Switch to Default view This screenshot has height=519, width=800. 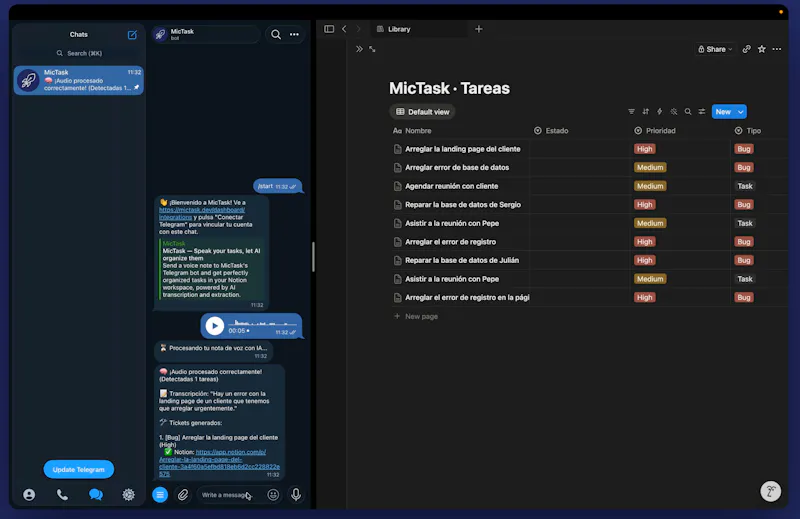click(x=422, y=112)
